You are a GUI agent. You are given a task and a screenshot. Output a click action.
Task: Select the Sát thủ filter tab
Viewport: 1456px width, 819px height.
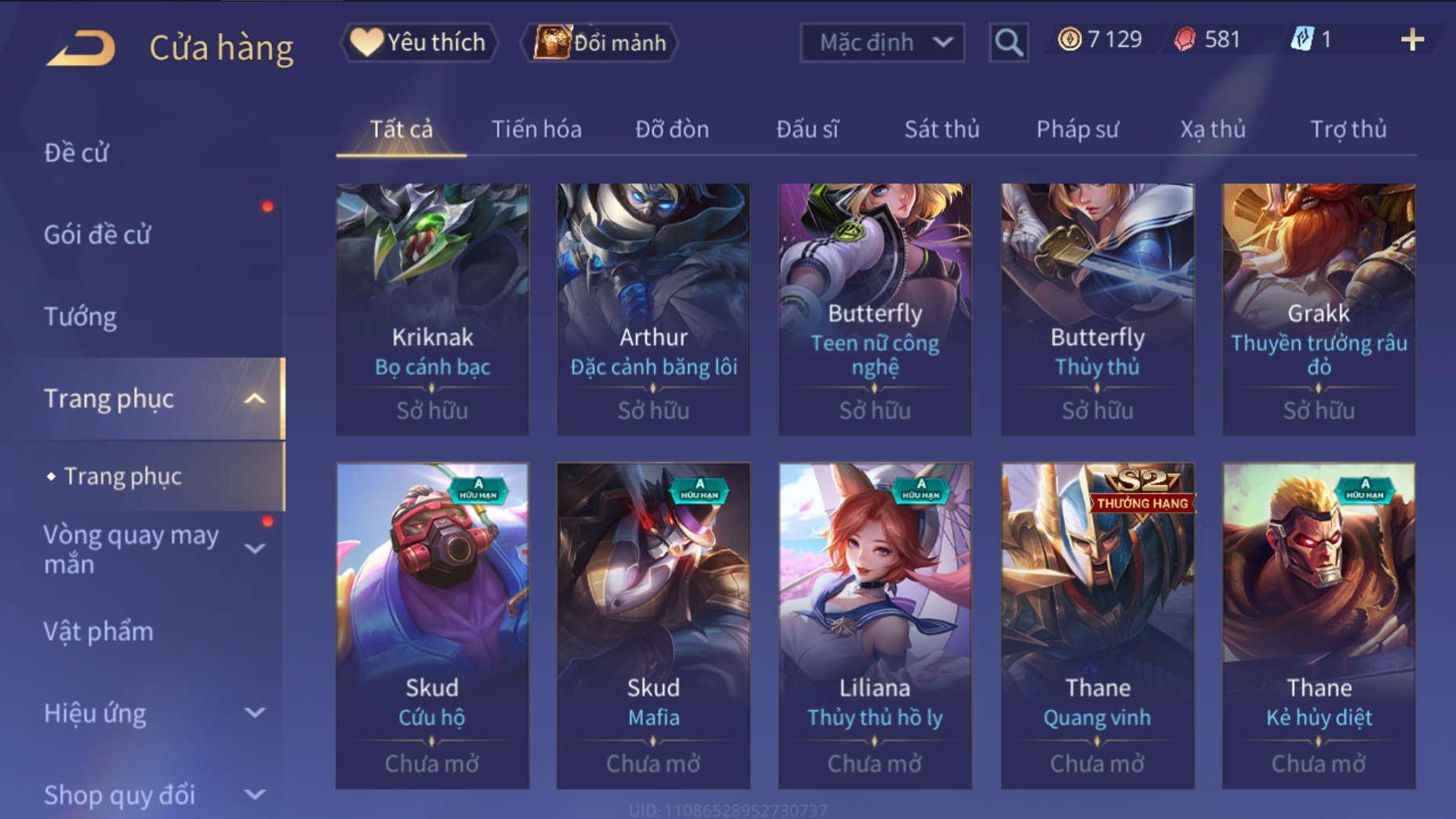pos(942,129)
